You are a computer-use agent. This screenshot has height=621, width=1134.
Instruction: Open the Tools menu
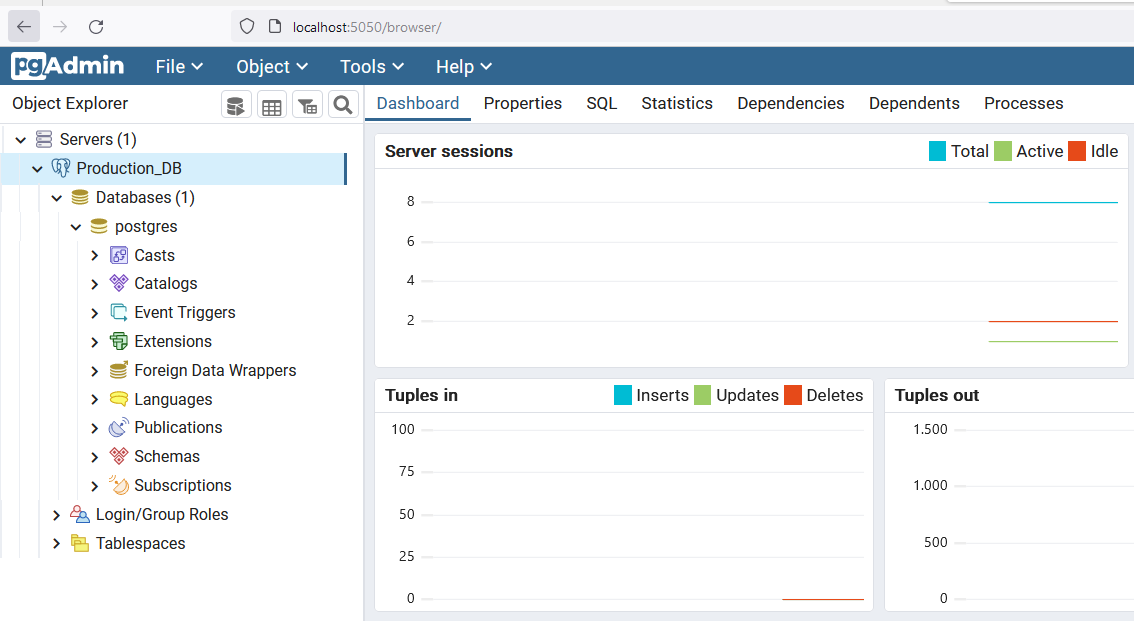click(371, 67)
